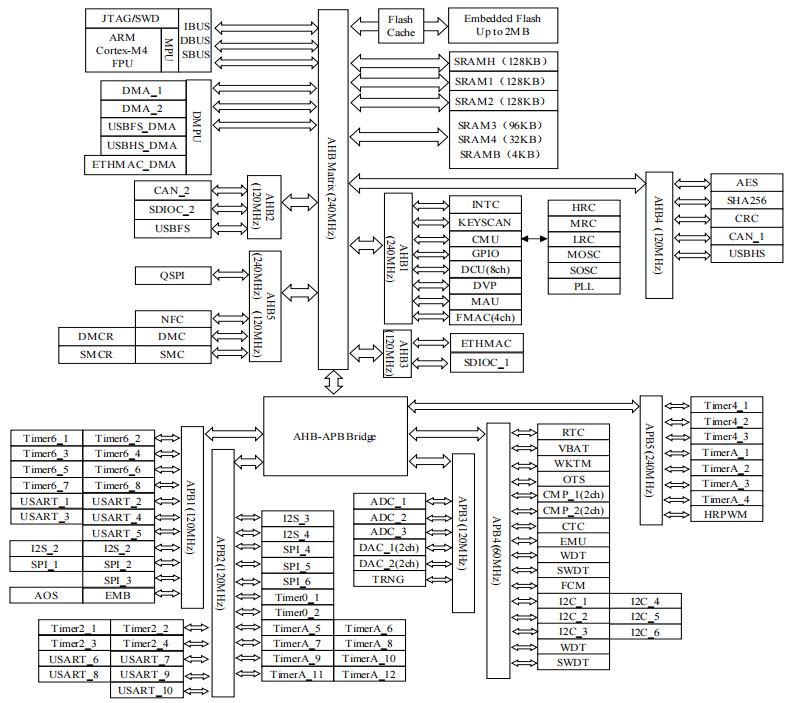This screenshot has height=703, width=789.
Task: Click the GPIO block
Action: point(485,254)
